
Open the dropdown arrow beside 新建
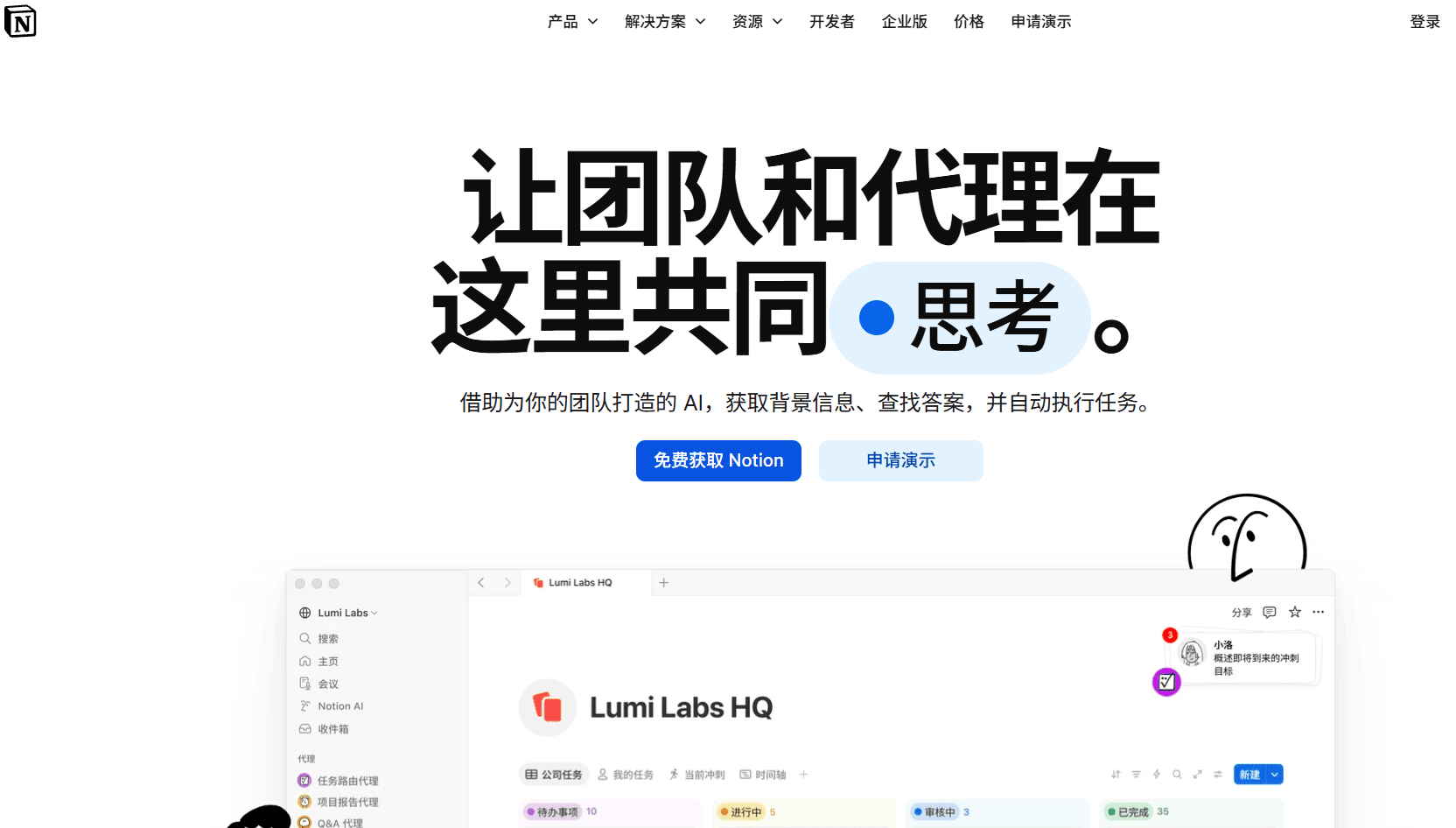(x=1275, y=775)
